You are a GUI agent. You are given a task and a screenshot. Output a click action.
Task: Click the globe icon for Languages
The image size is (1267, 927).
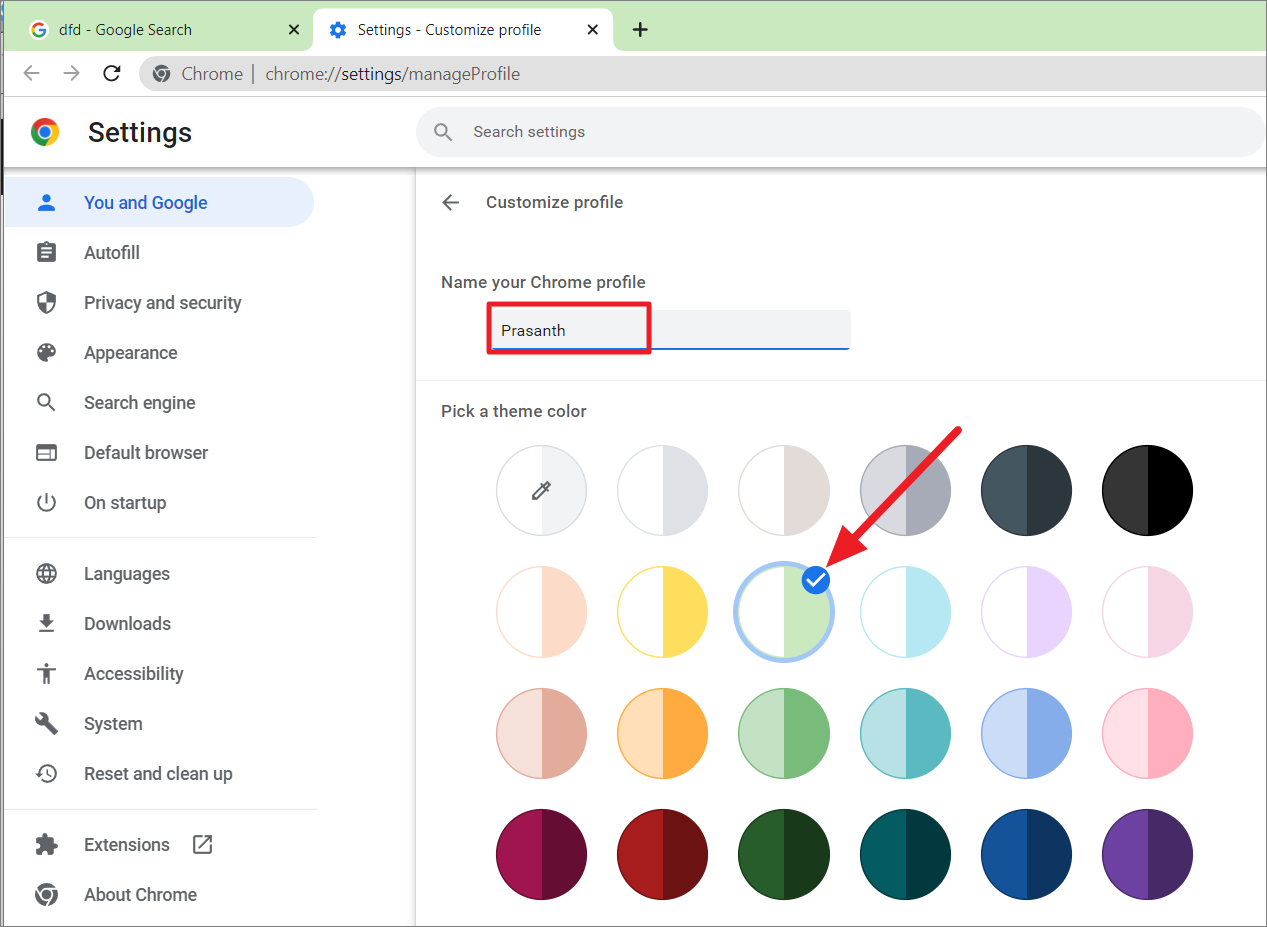(x=46, y=573)
